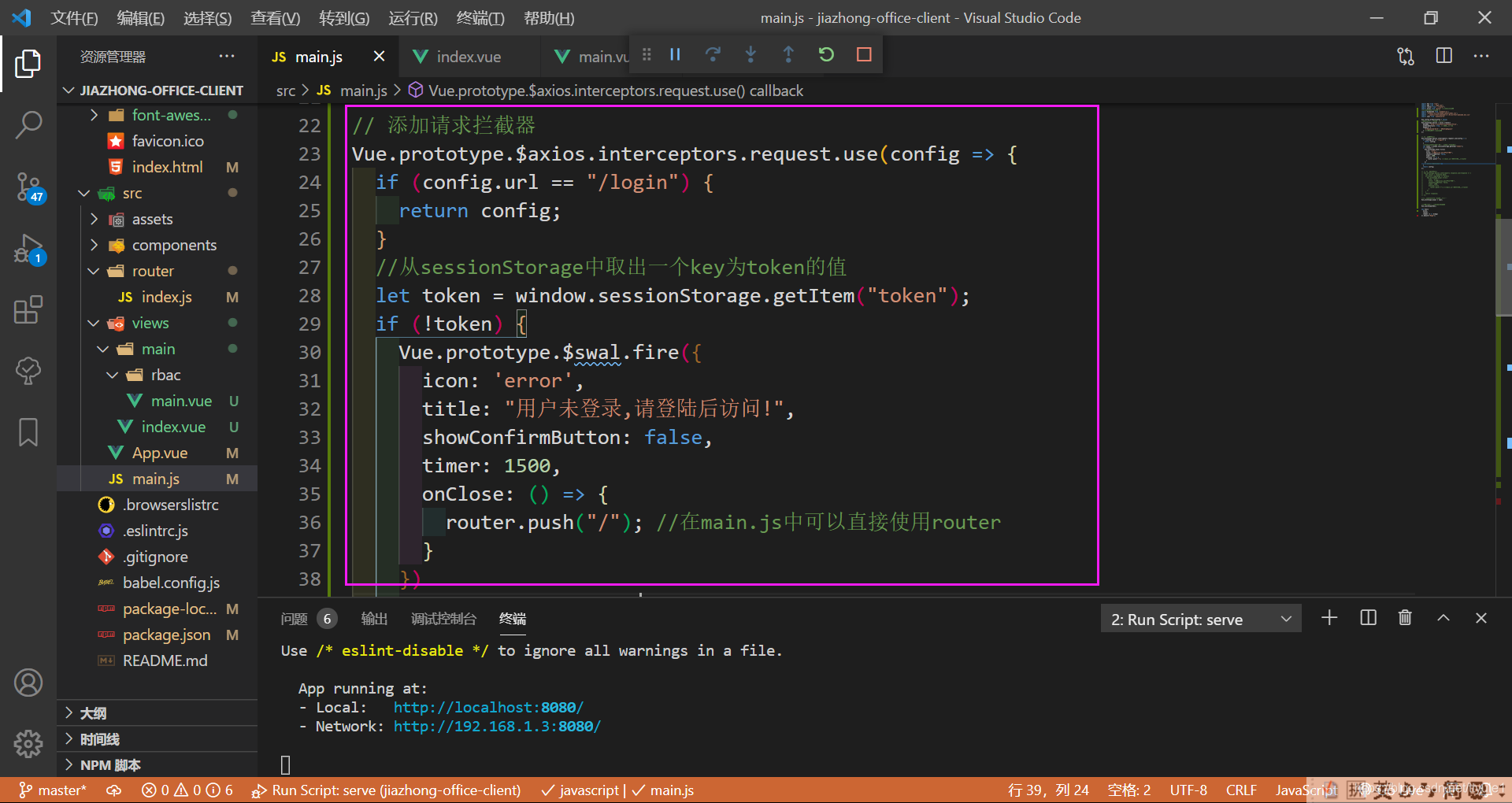This screenshot has width=1512, height=803.
Task: Open the Search view in the activity bar
Action: click(28, 124)
